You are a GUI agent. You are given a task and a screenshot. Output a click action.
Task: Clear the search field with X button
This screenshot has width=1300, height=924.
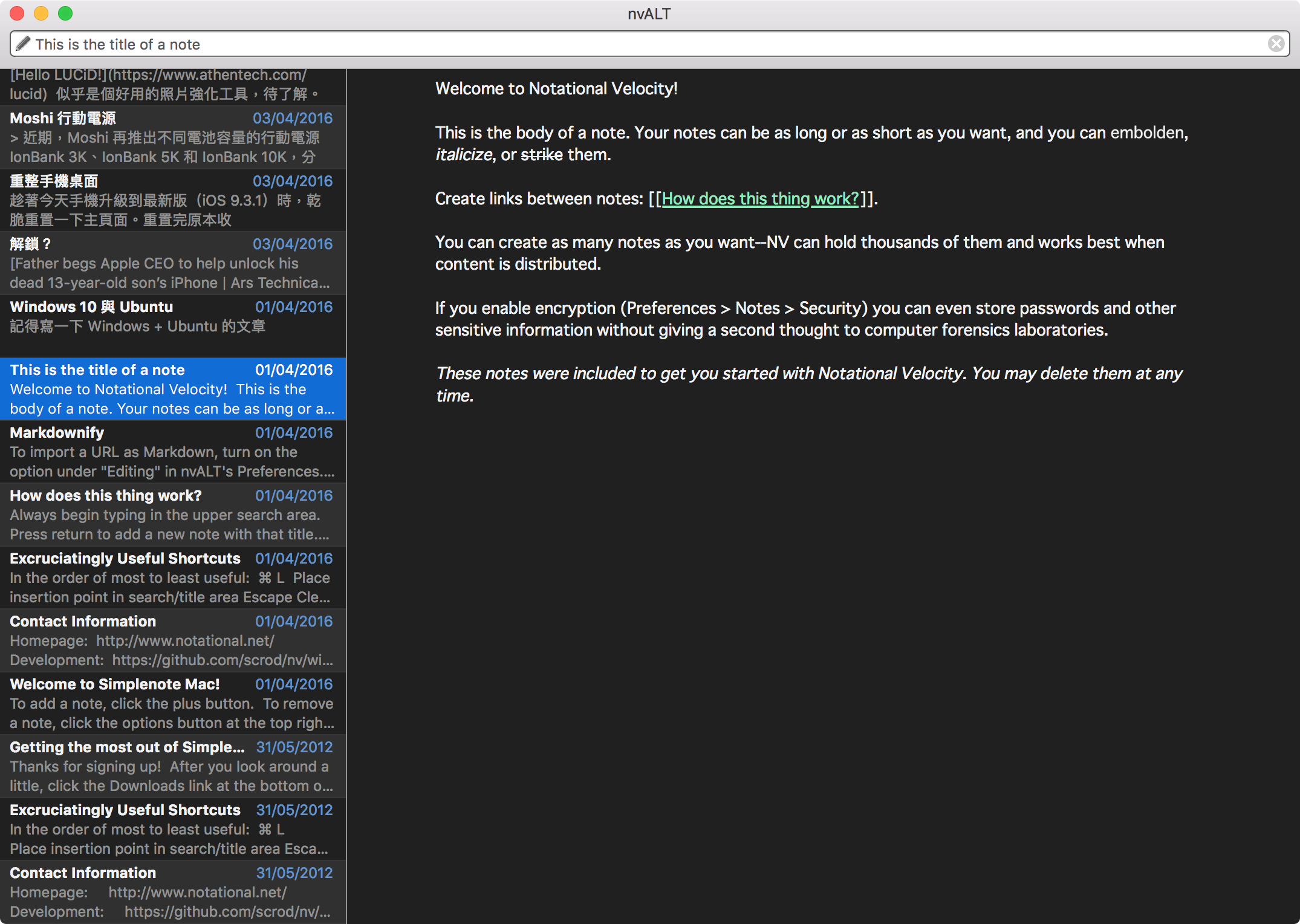click(1276, 44)
